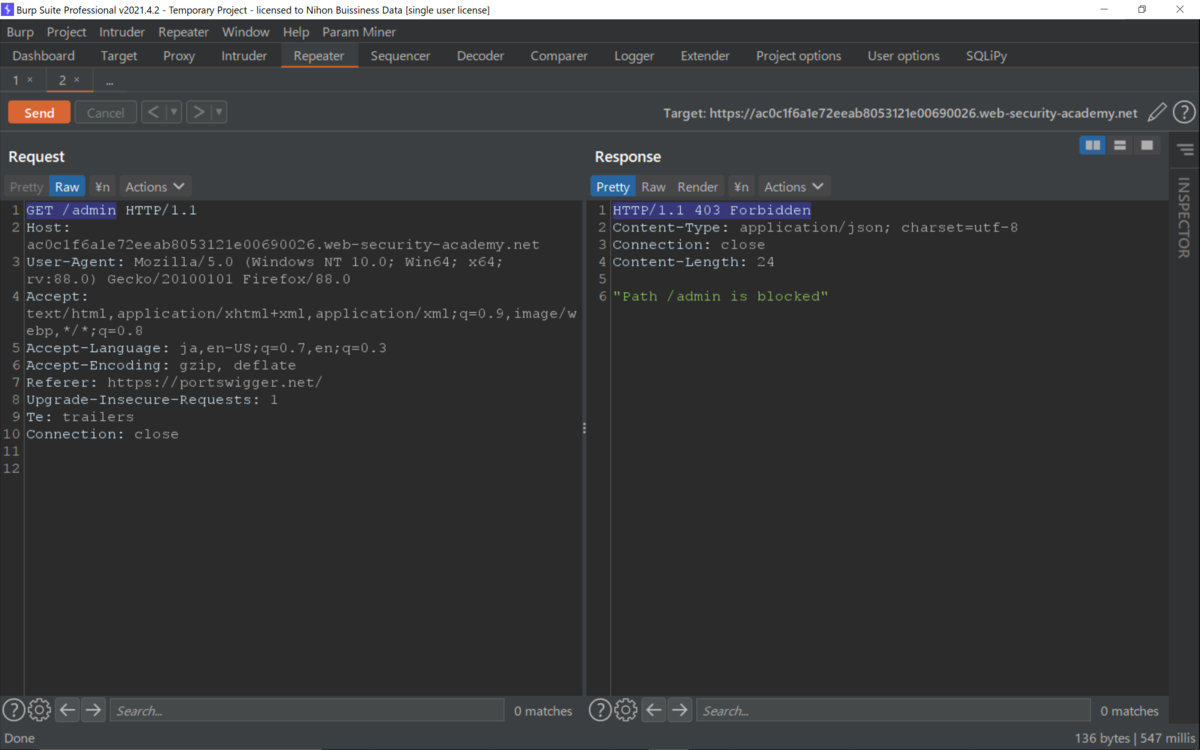This screenshot has width=1200, height=750.
Task: Close Repeater tab 2
Action: [76, 80]
